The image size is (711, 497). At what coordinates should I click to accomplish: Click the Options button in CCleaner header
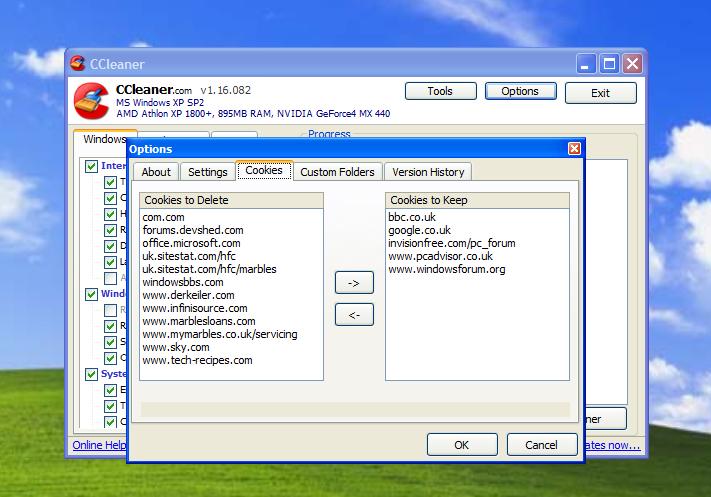coord(521,91)
